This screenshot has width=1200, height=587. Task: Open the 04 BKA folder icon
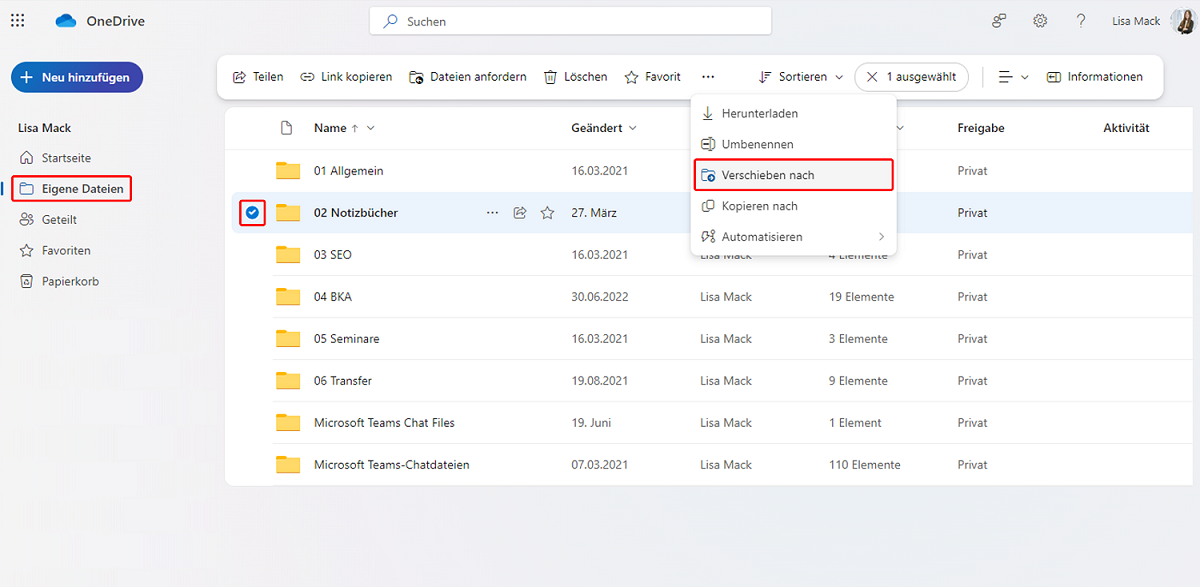tap(288, 297)
